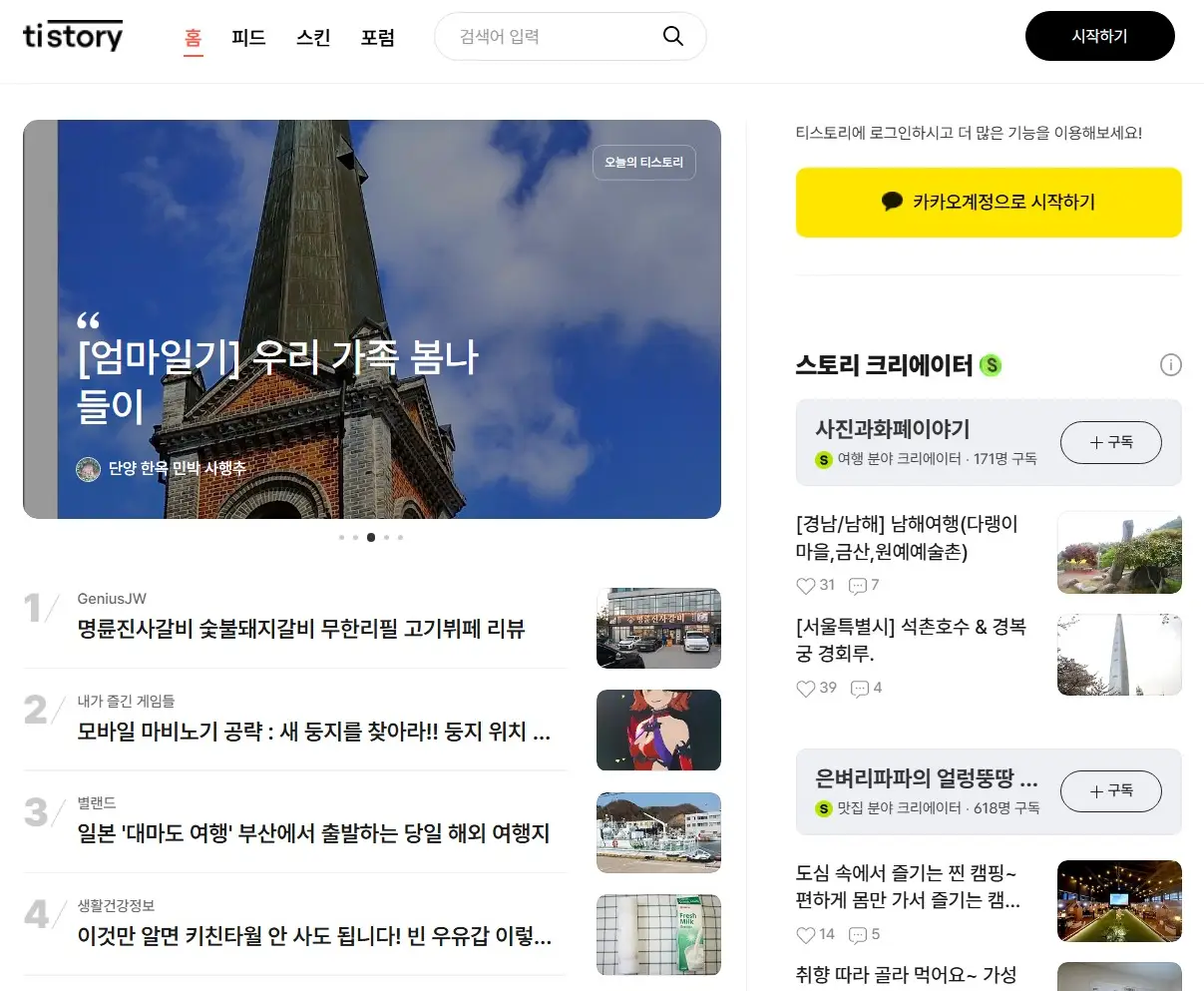Like the 남해여행 post via heart icon
Viewport: 1204px width, 991px height.
click(x=805, y=585)
